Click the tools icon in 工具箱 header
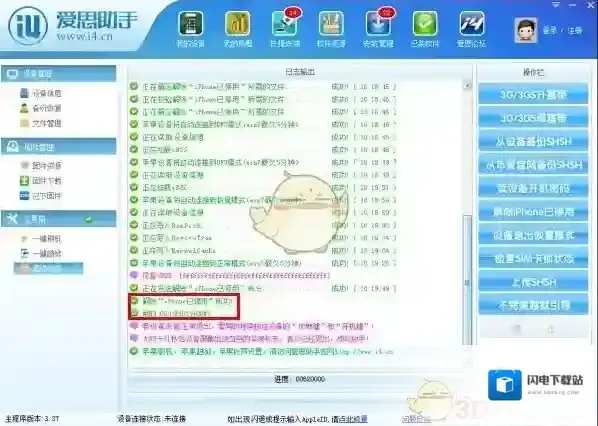598x426 pixels. [x=13, y=219]
